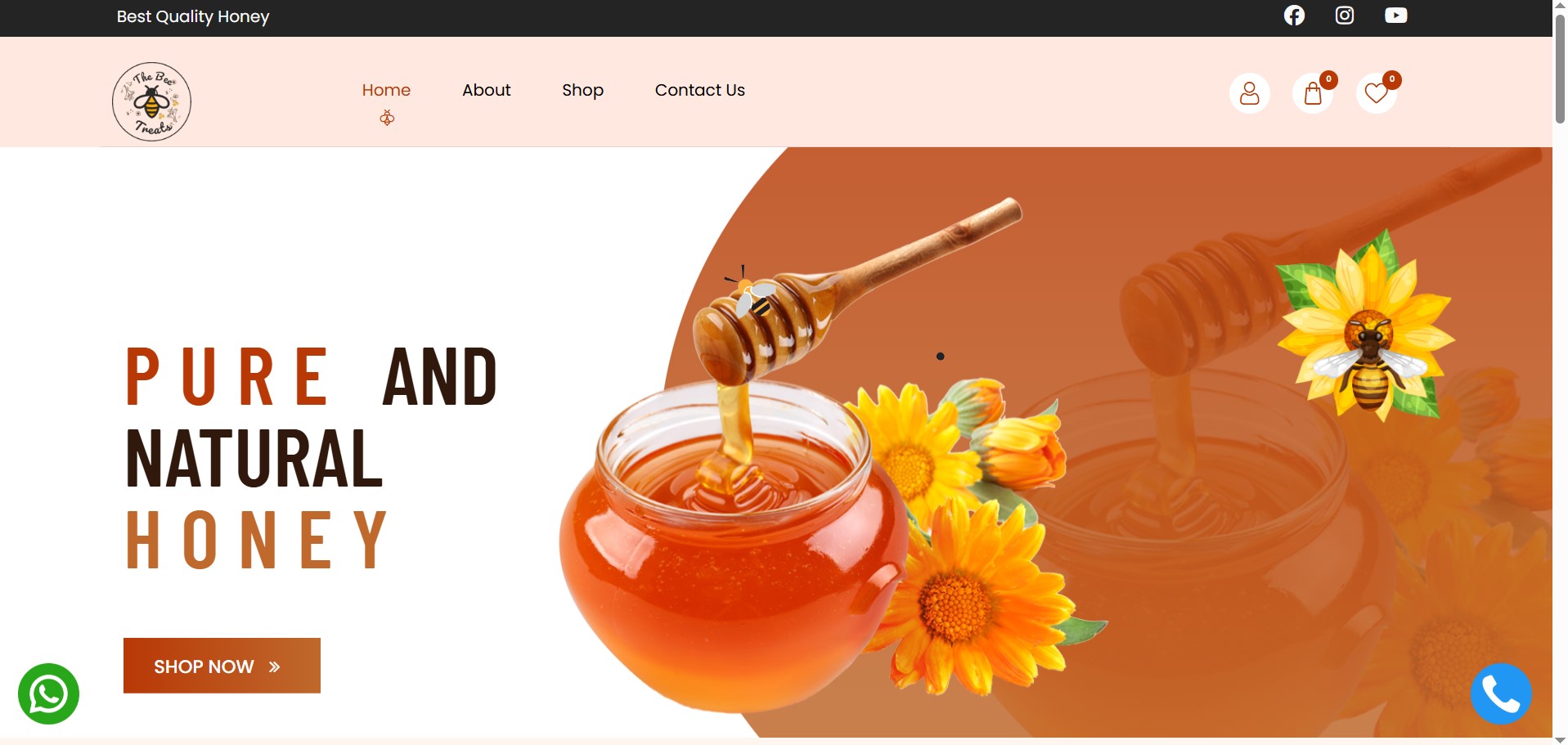Navigate to the Shop page
1568x745 pixels.
click(582, 90)
